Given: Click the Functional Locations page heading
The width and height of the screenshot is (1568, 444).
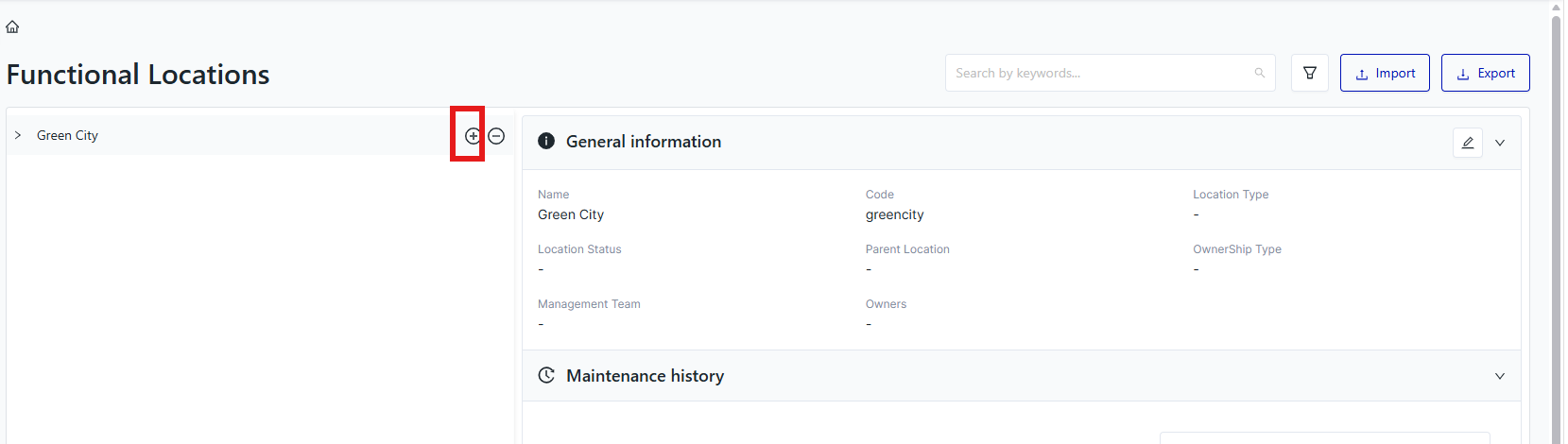Looking at the screenshot, I should [x=138, y=74].
